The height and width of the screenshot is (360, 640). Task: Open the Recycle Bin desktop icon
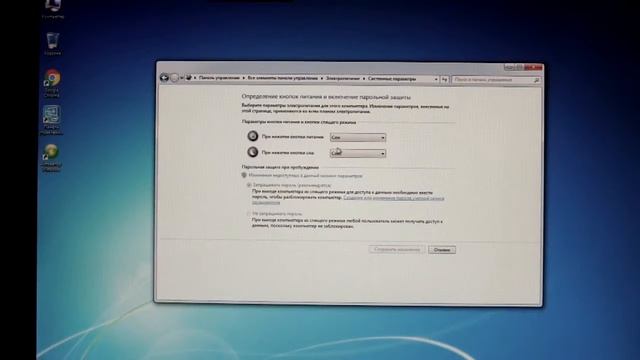[x=53, y=44]
